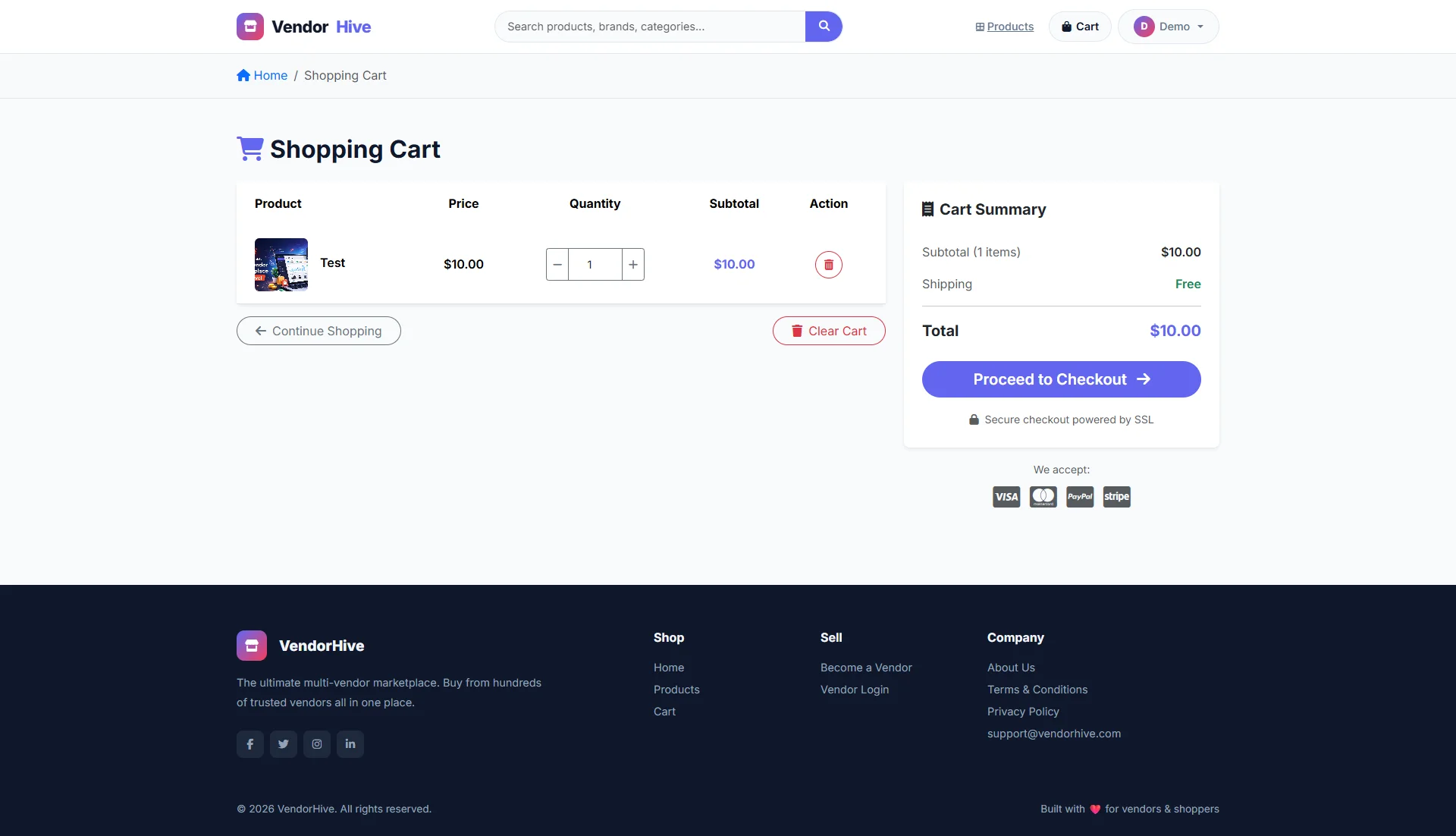Viewport: 1456px width, 836px height.
Task: Increase Test quantity with plus button
Action: click(633, 265)
